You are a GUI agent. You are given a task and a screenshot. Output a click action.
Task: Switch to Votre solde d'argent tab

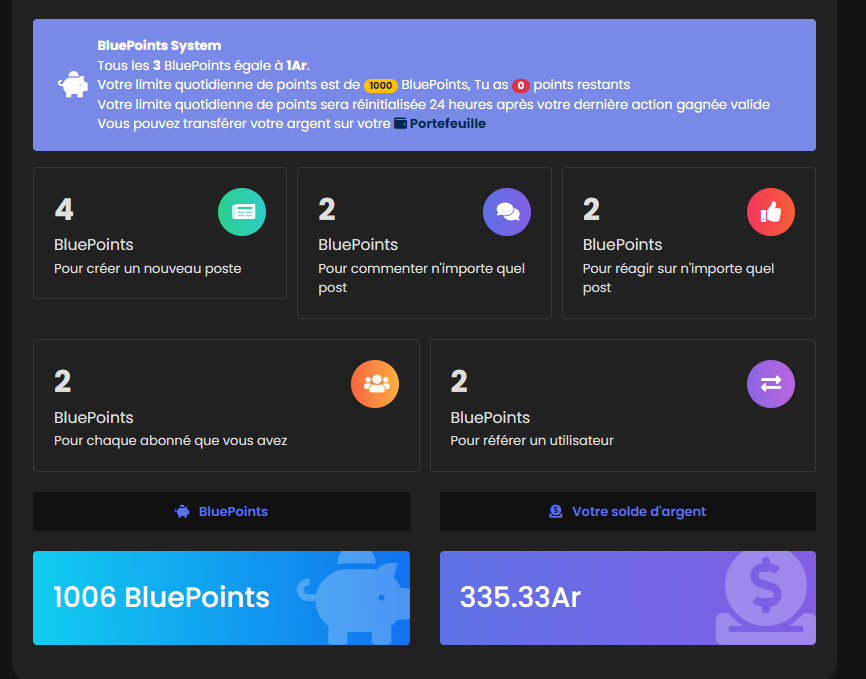(627, 511)
